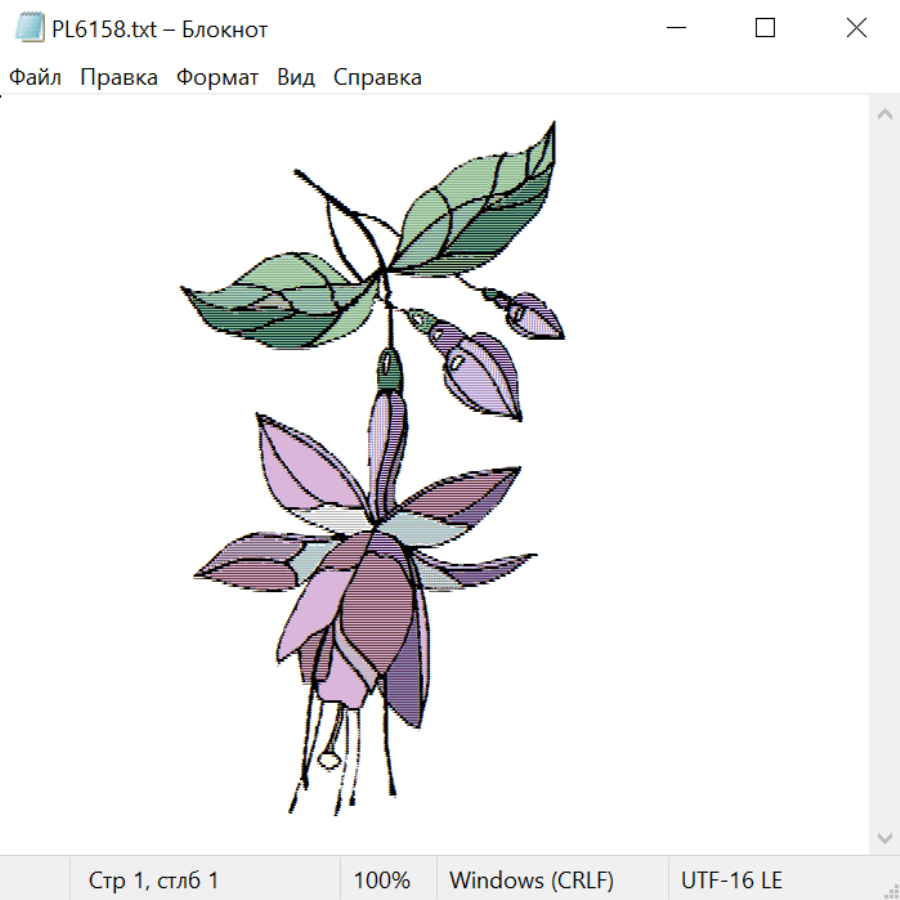900x900 pixels.
Task: Open the Файл menu
Action: (x=35, y=77)
